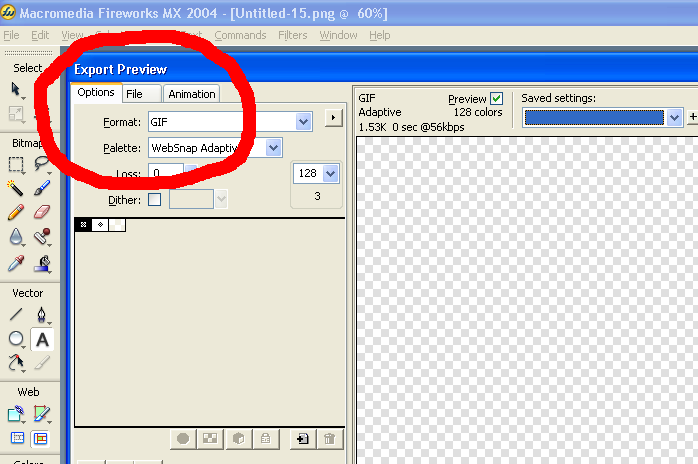698x464 pixels.
Task: Open the Edit menu
Action: pos(40,35)
